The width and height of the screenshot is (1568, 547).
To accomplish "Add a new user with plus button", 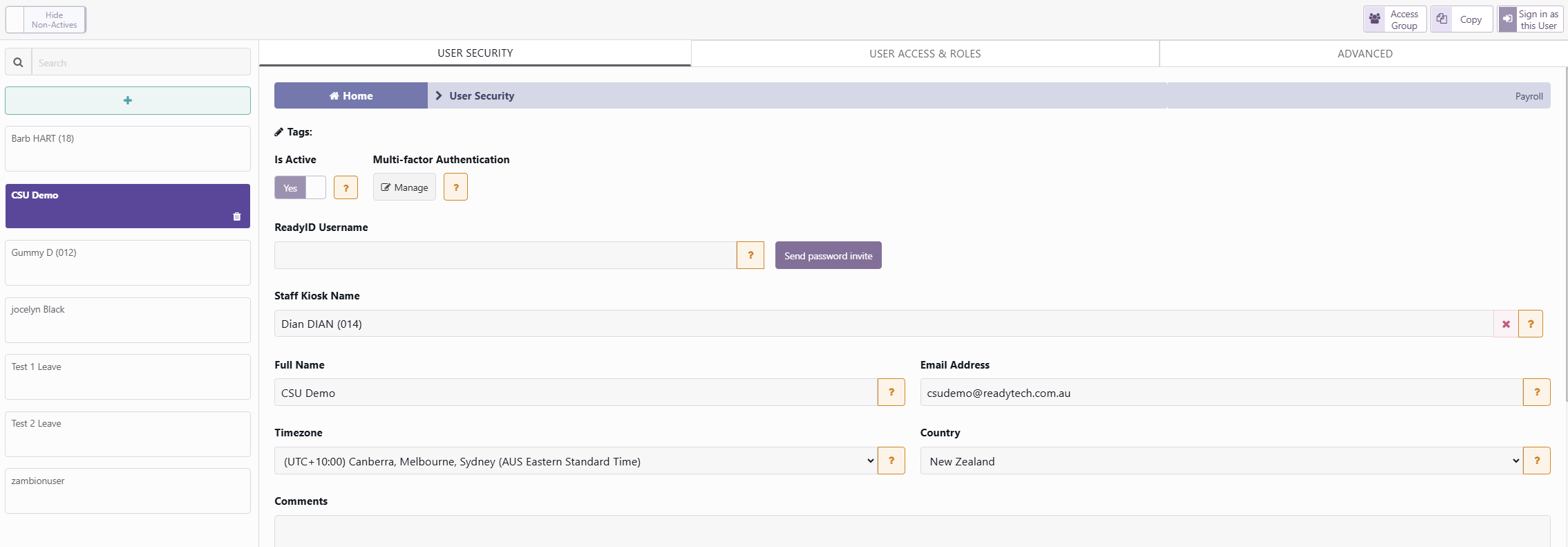I will [128, 100].
